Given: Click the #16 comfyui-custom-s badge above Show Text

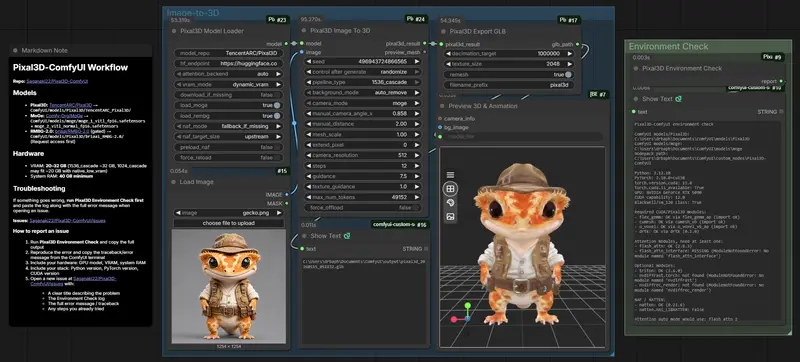Looking at the screenshot, I should 400,225.
